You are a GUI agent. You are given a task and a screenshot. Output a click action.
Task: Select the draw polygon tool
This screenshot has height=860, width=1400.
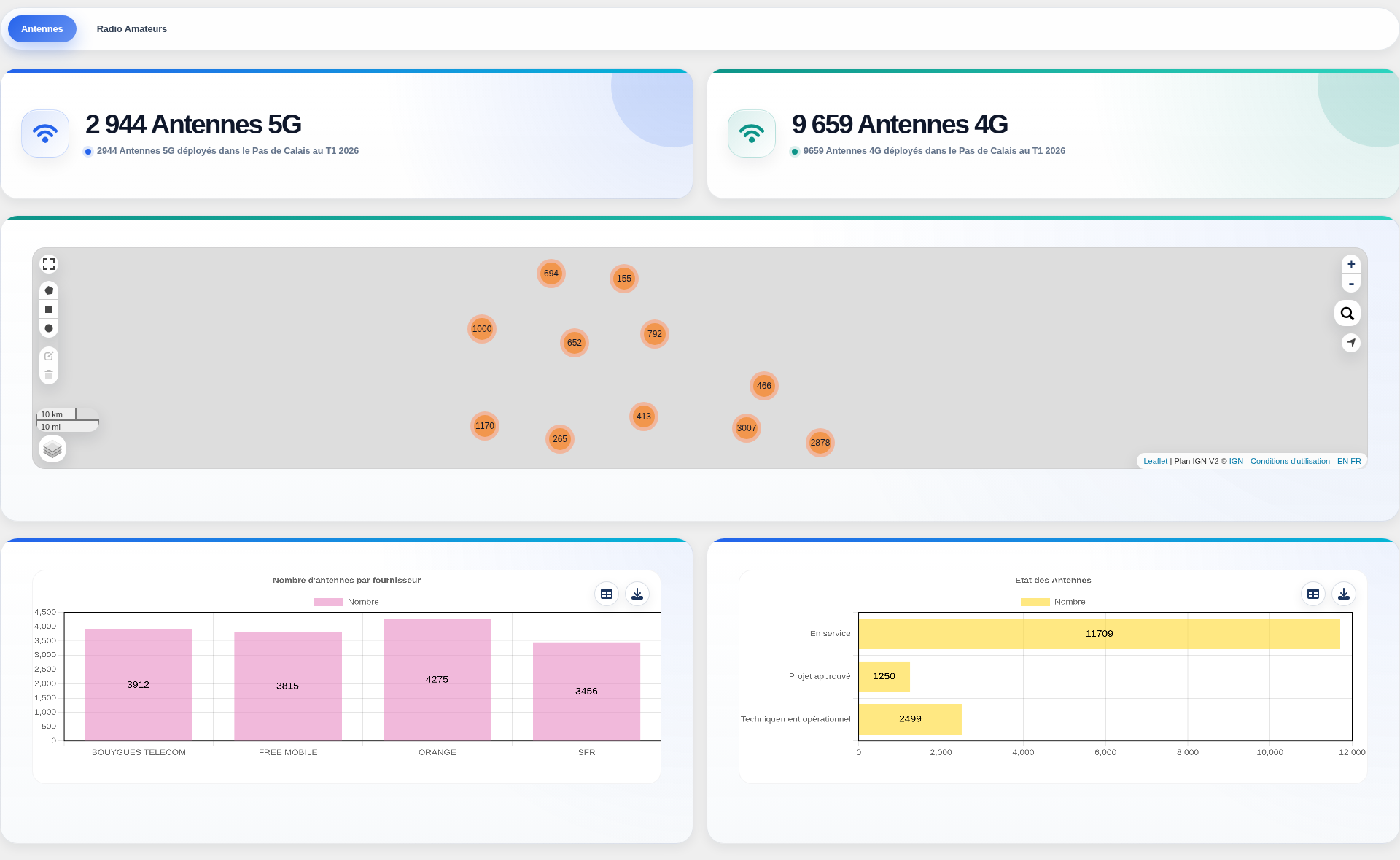tap(49, 290)
